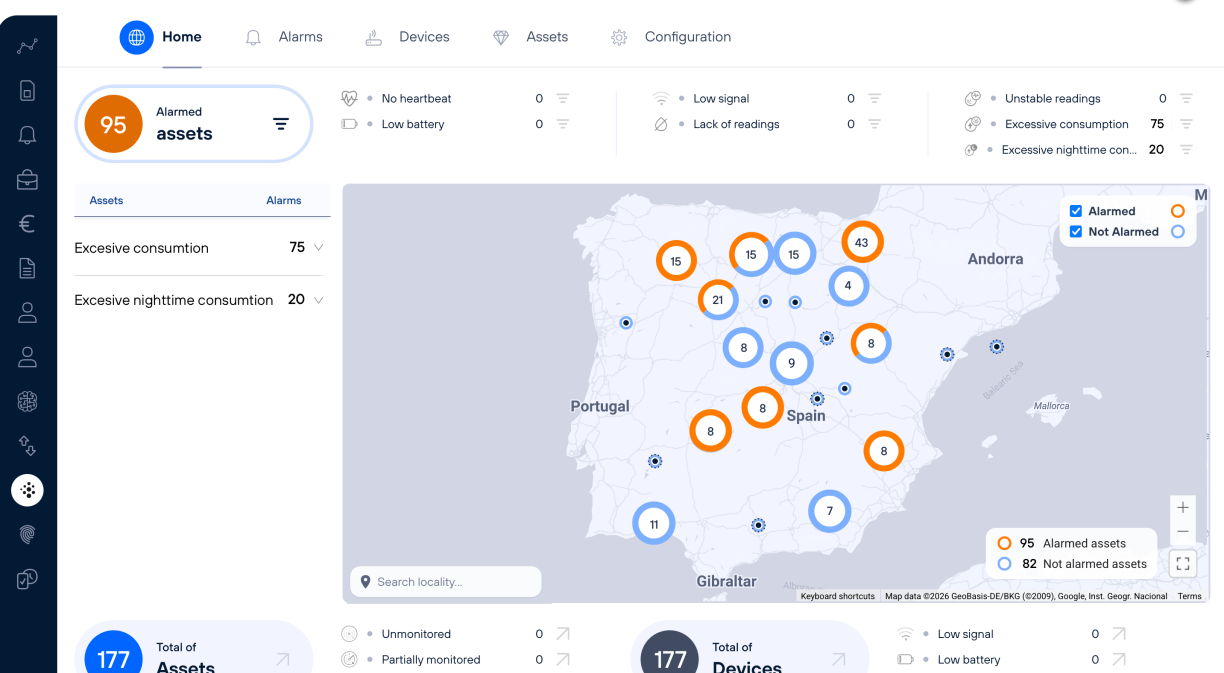The image size is (1224, 673).
Task: Go to the Alarms tab
Action: point(285,37)
